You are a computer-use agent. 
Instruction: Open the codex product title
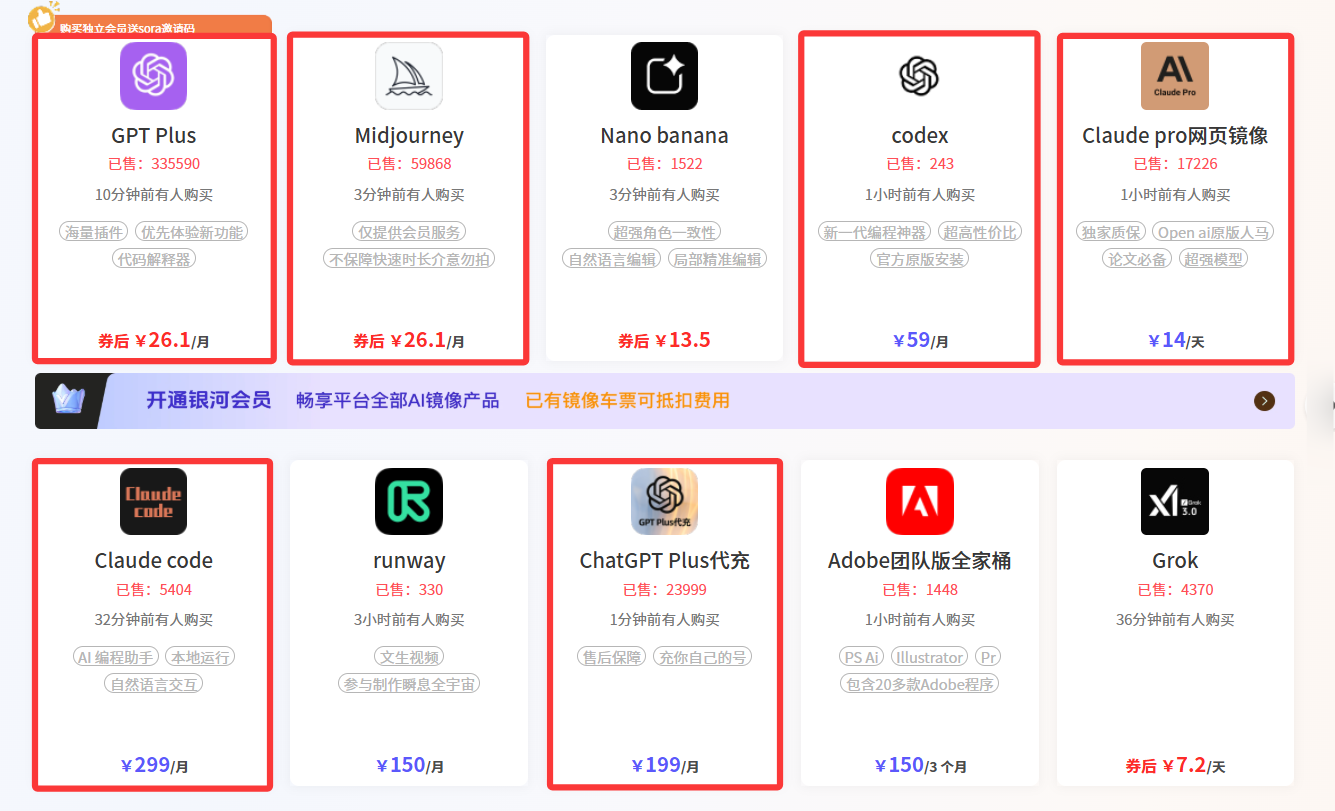pyautogui.click(x=920, y=136)
